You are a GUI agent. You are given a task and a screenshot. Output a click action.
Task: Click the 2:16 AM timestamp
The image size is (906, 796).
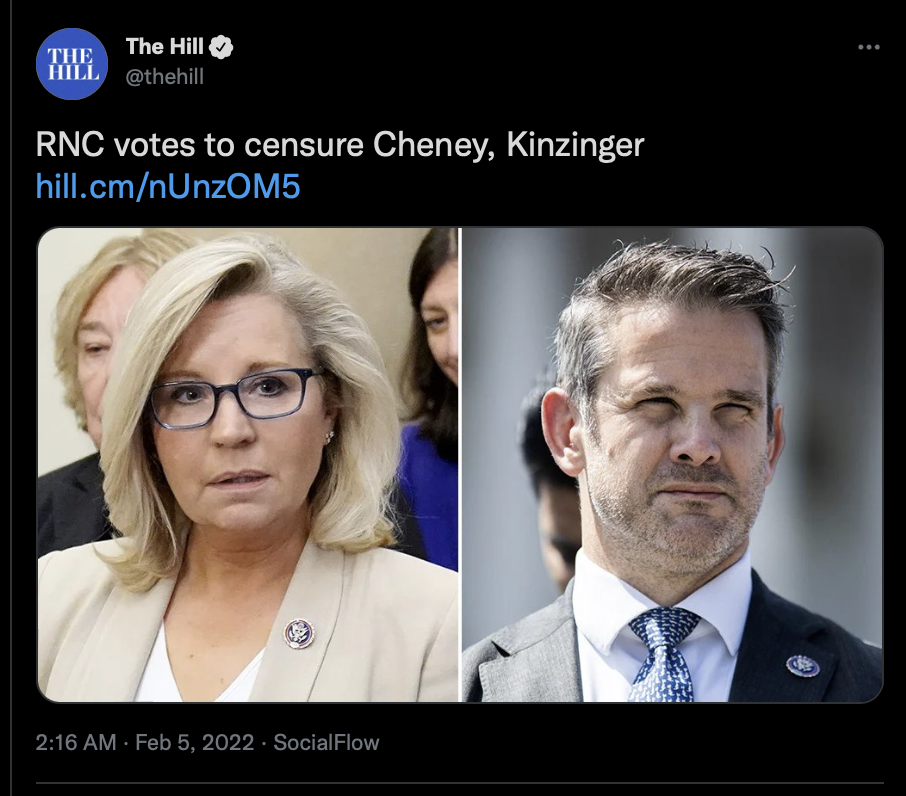click(x=76, y=742)
